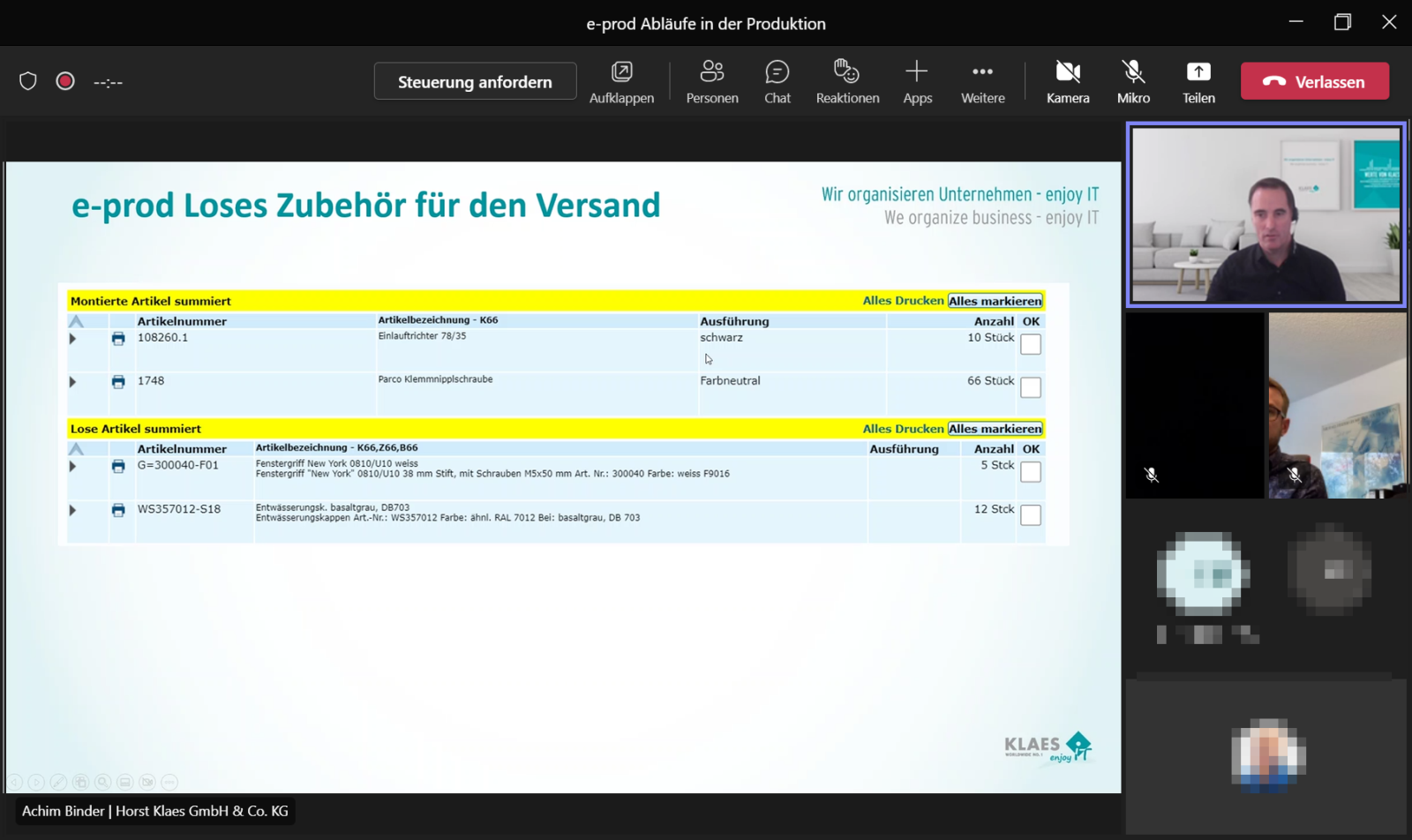Expand row for article G=300040-F01
This screenshot has height=840, width=1412.
[x=73, y=466]
